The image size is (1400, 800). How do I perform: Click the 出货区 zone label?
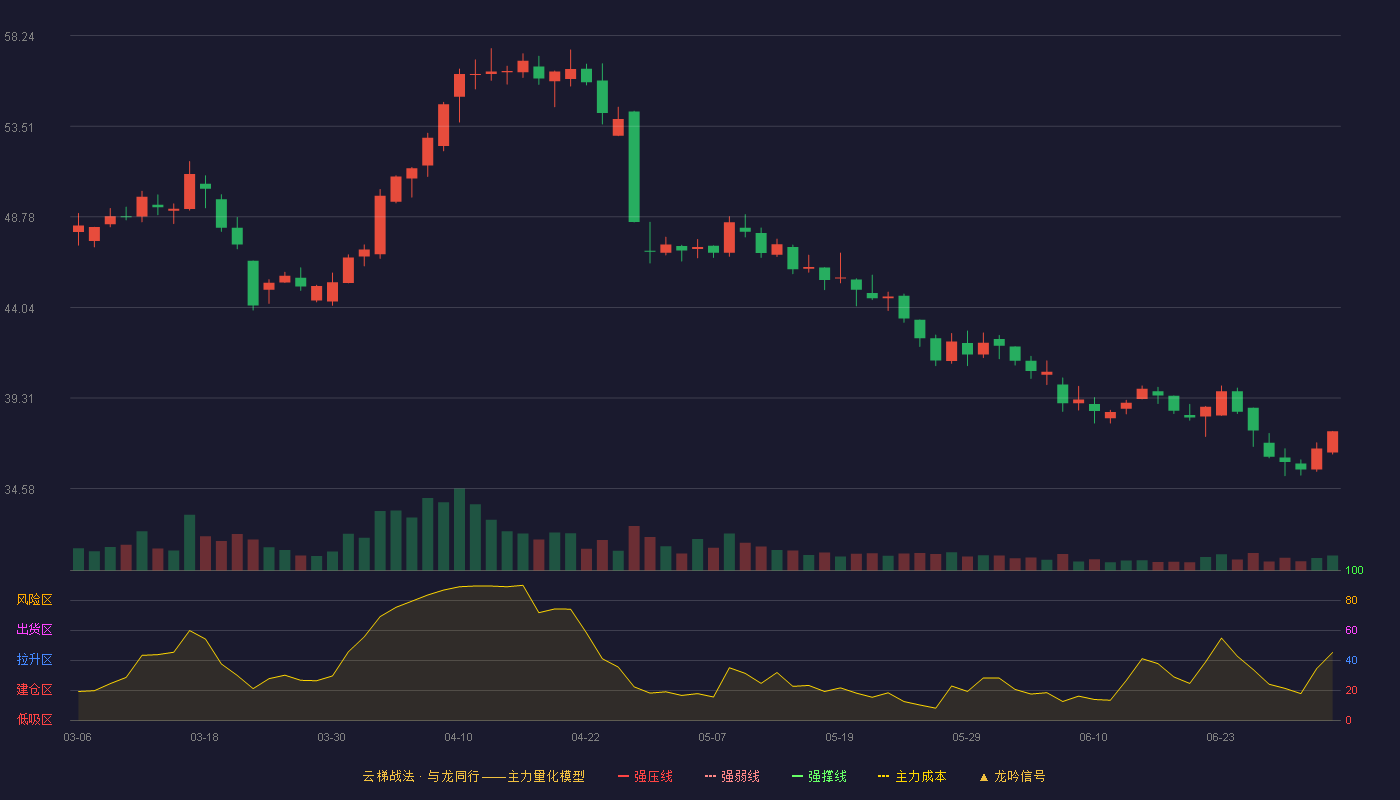[x=34, y=630]
